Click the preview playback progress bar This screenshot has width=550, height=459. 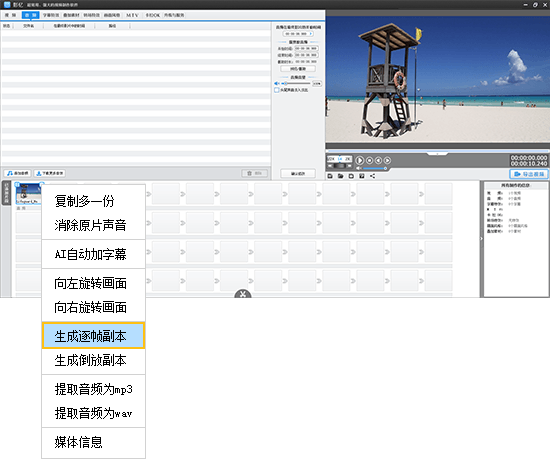point(437,151)
